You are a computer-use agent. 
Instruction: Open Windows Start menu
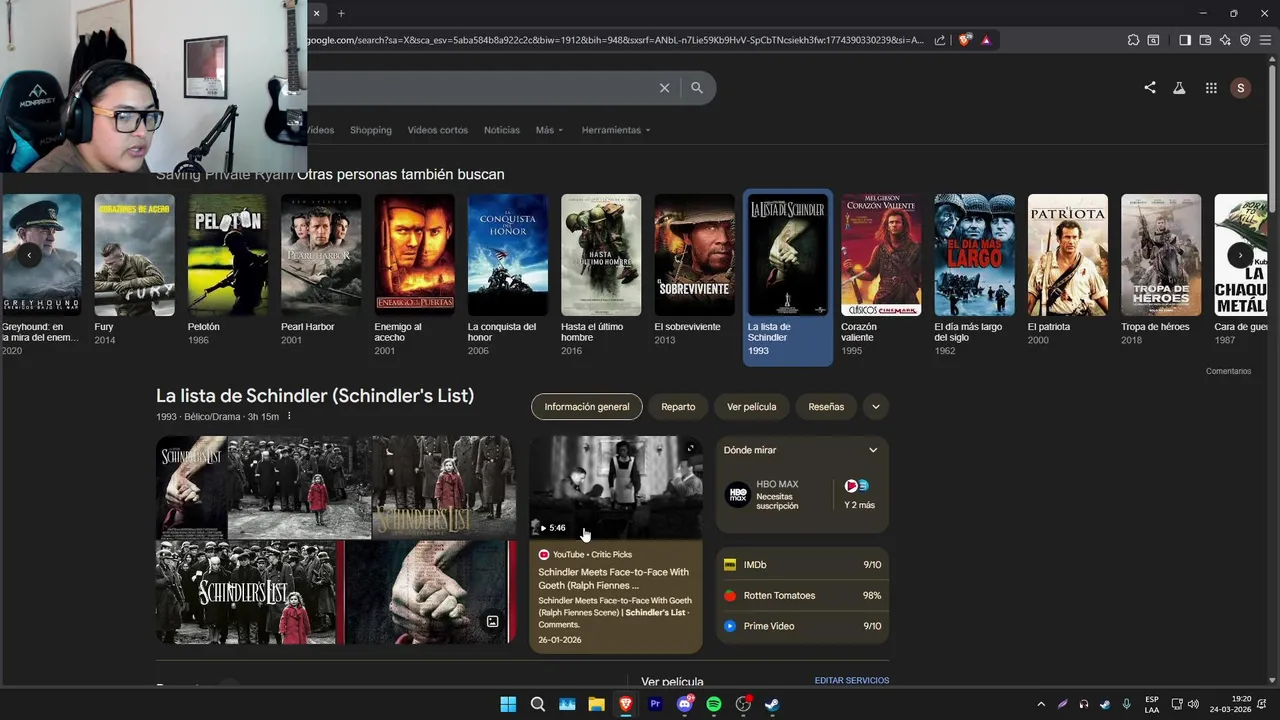(508, 704)
